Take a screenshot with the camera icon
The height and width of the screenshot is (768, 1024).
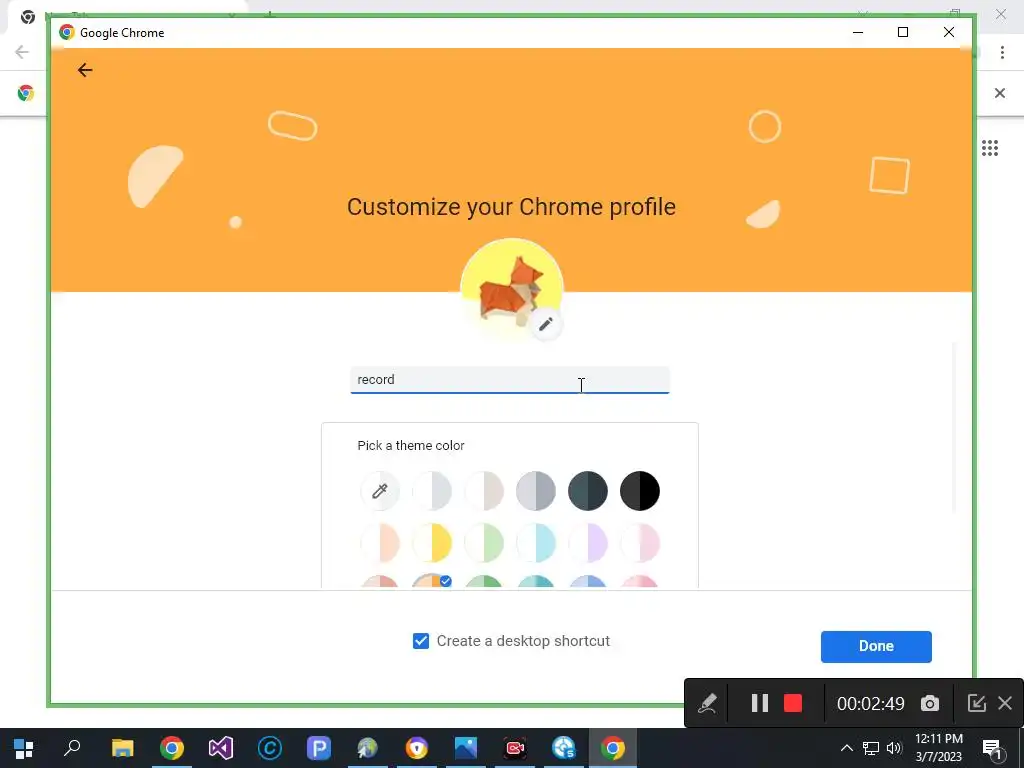pos(930,703)
